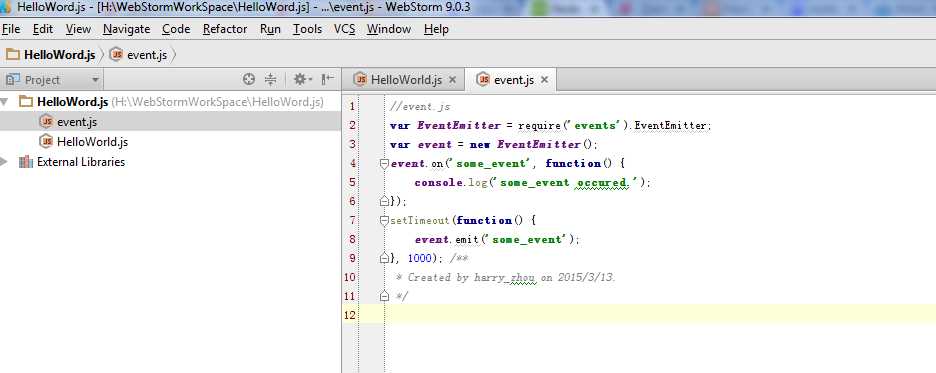Click the HelloWord.js root folder icon
936x373 pixels.
(26, 101)
